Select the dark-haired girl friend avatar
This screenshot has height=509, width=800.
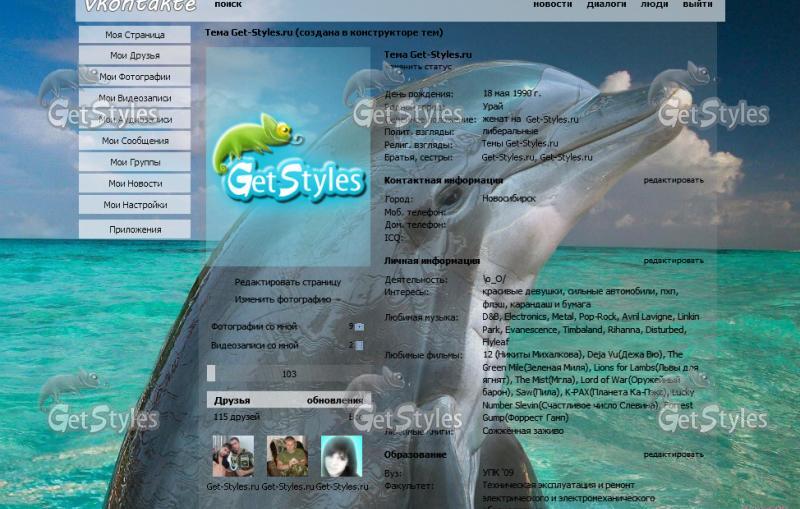coord(341,456)
